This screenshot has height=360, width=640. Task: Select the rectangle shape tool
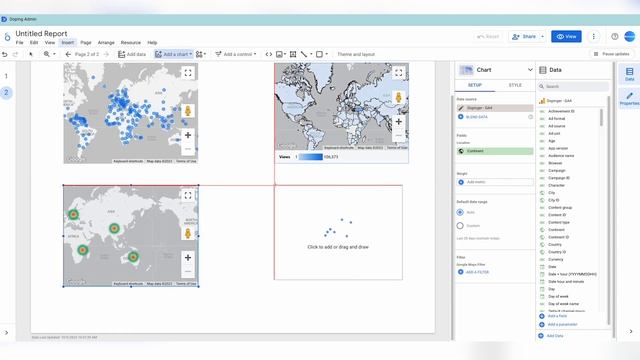coord(319,54)
